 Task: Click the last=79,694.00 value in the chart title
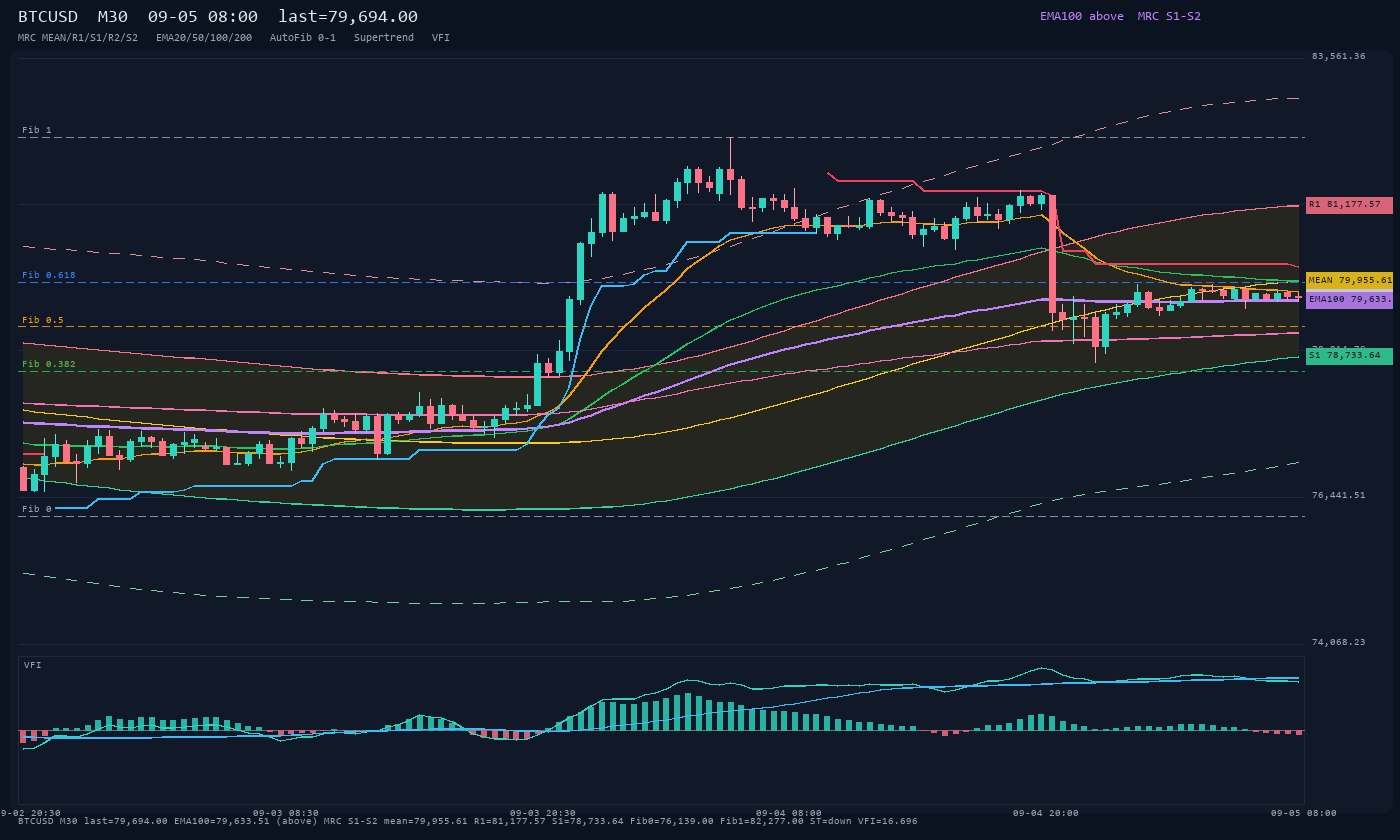[x=348, y=17]
